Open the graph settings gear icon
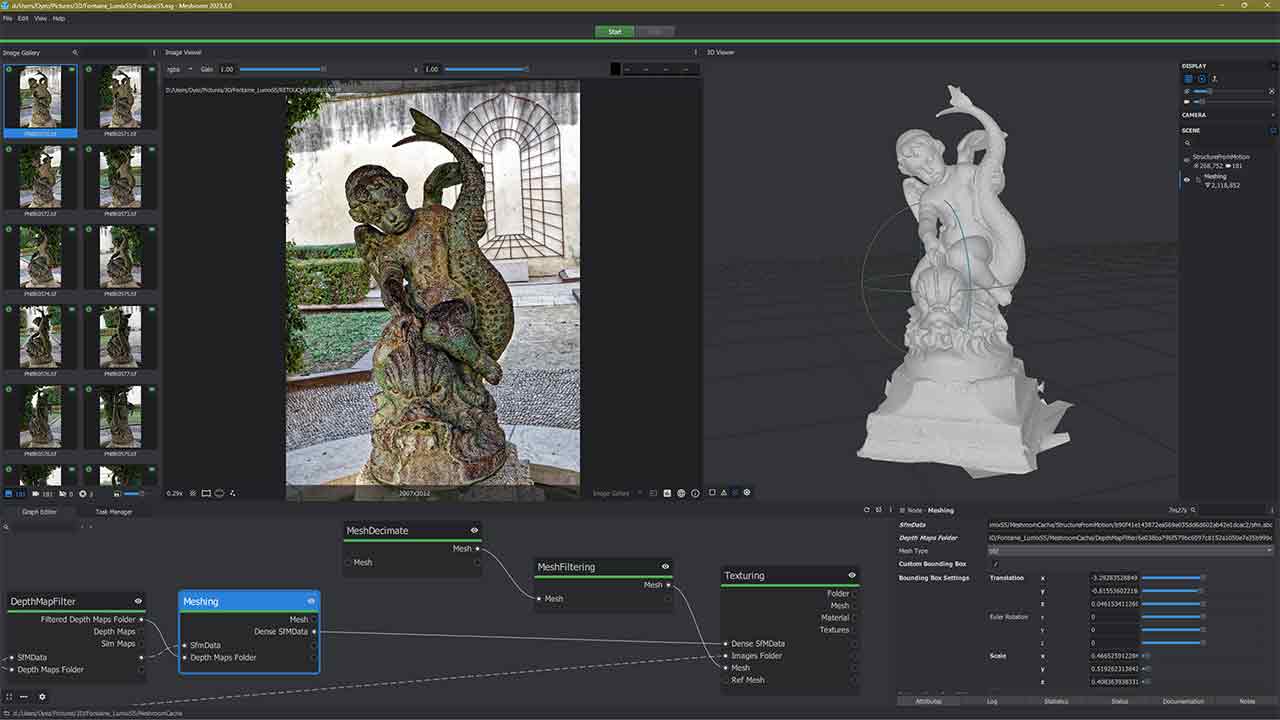 42,697
